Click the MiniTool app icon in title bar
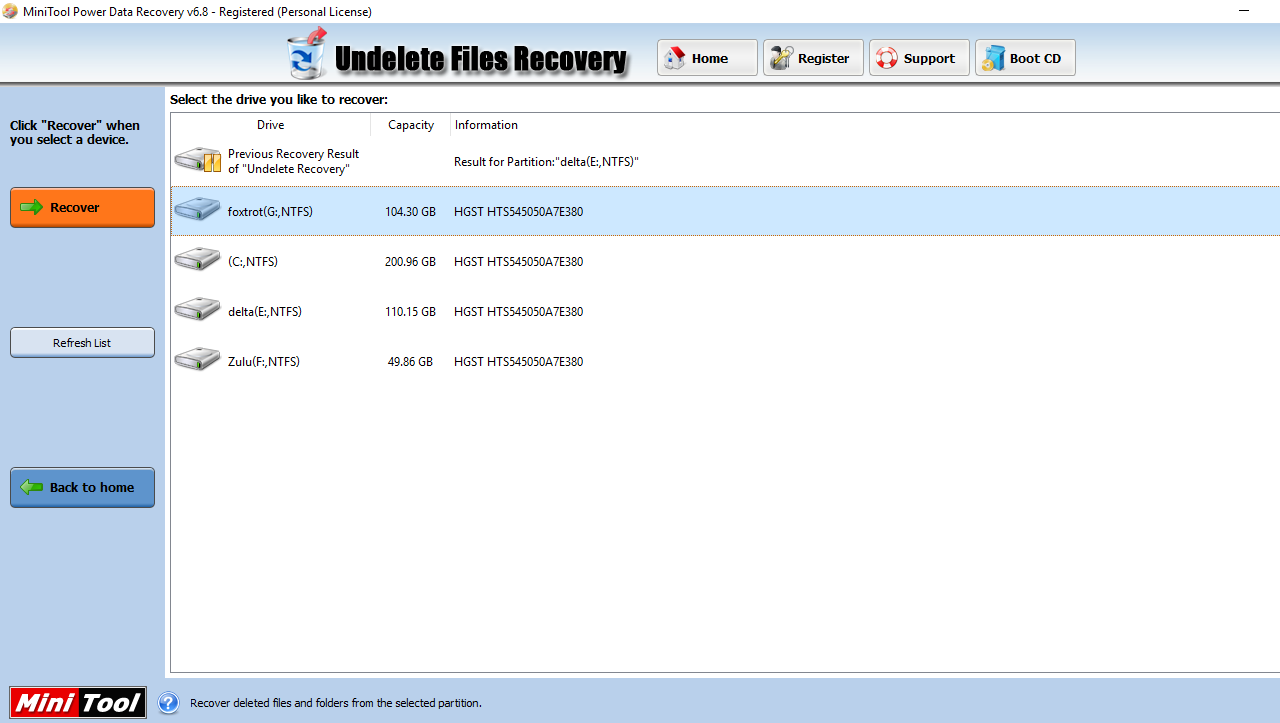1280x723 pixels. tap(10, 11)
